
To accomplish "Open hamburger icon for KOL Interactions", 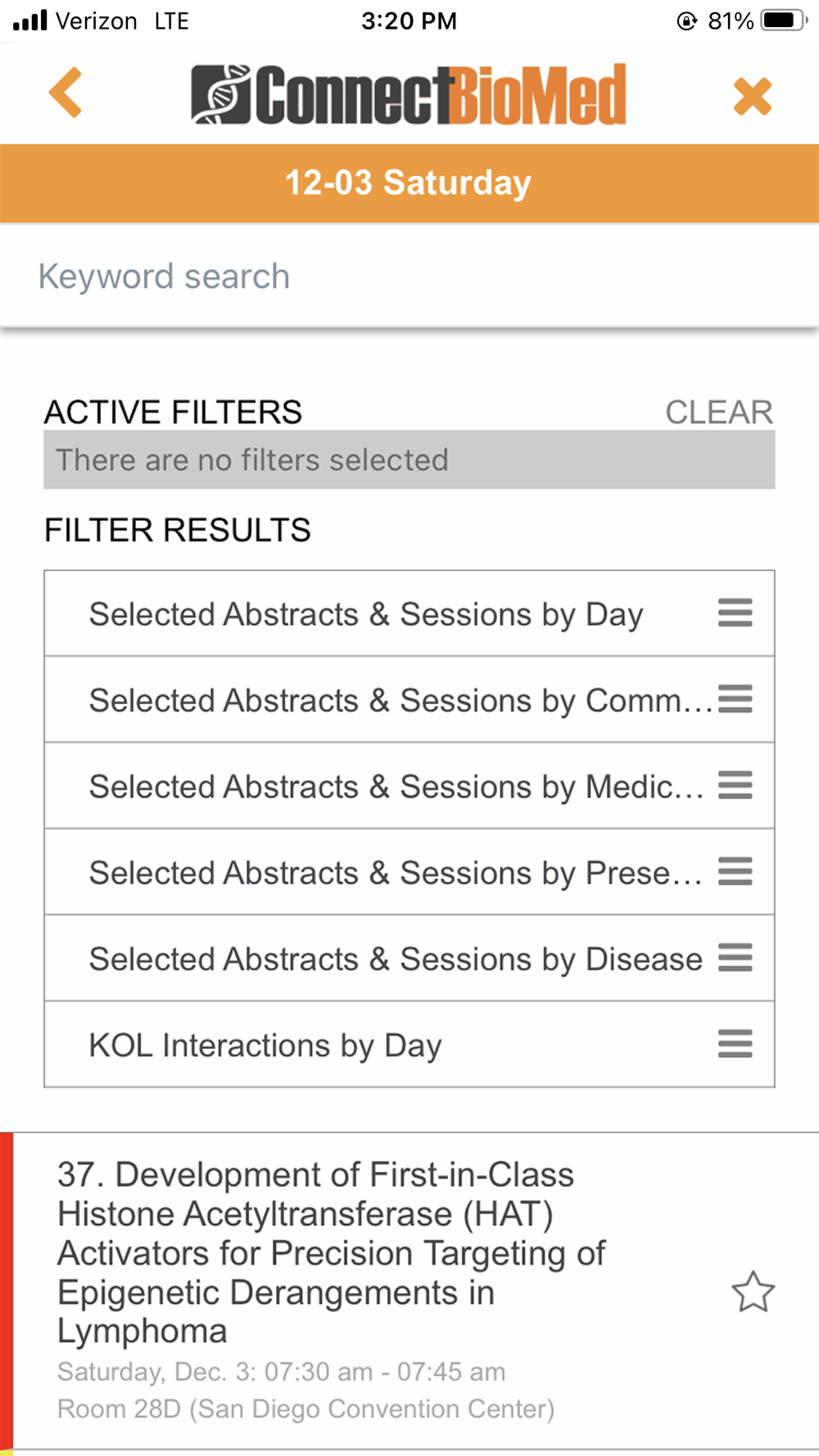I will point(735,1044).
